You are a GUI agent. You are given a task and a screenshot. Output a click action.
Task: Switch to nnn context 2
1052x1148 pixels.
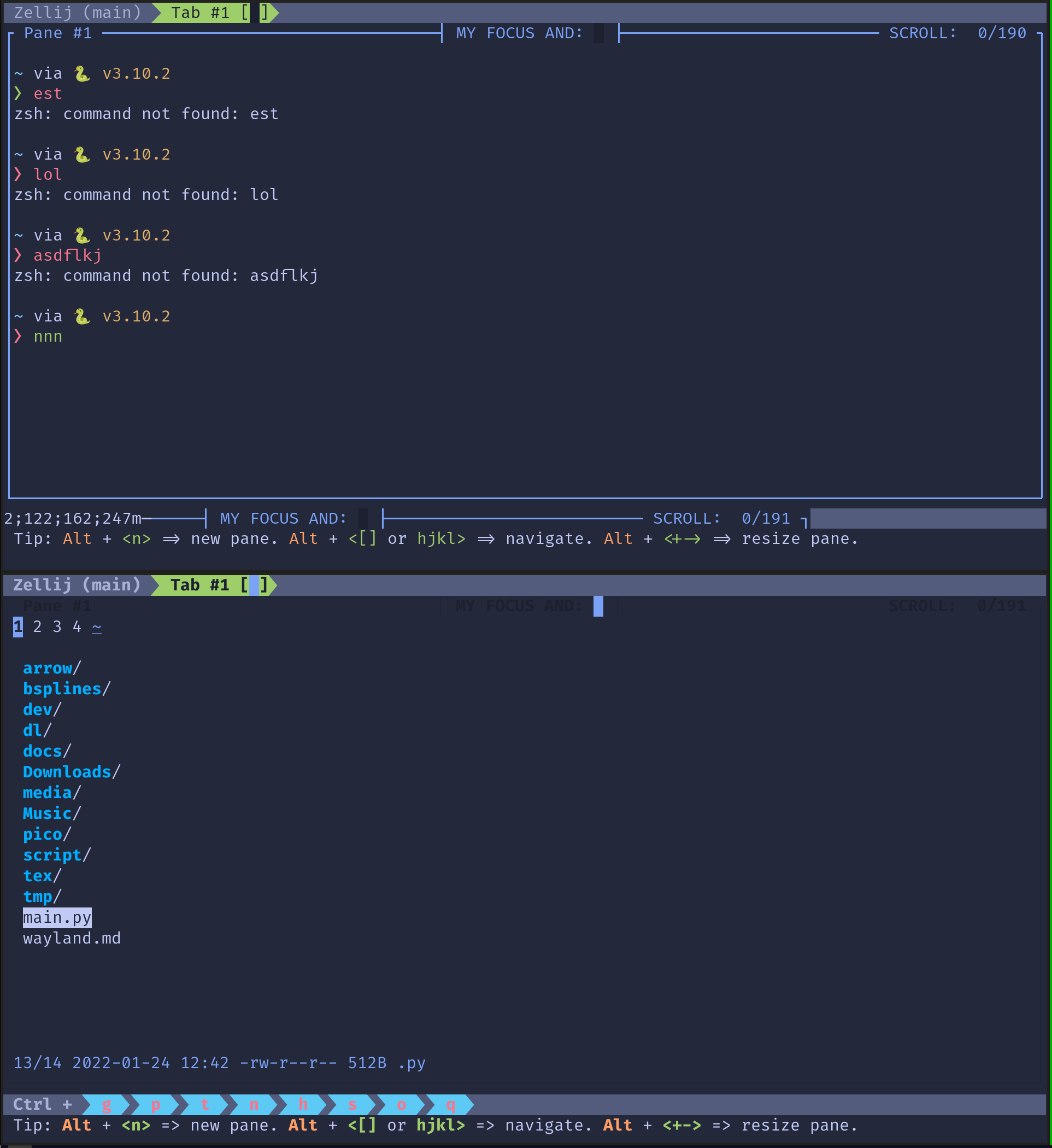tap(37, 626)
